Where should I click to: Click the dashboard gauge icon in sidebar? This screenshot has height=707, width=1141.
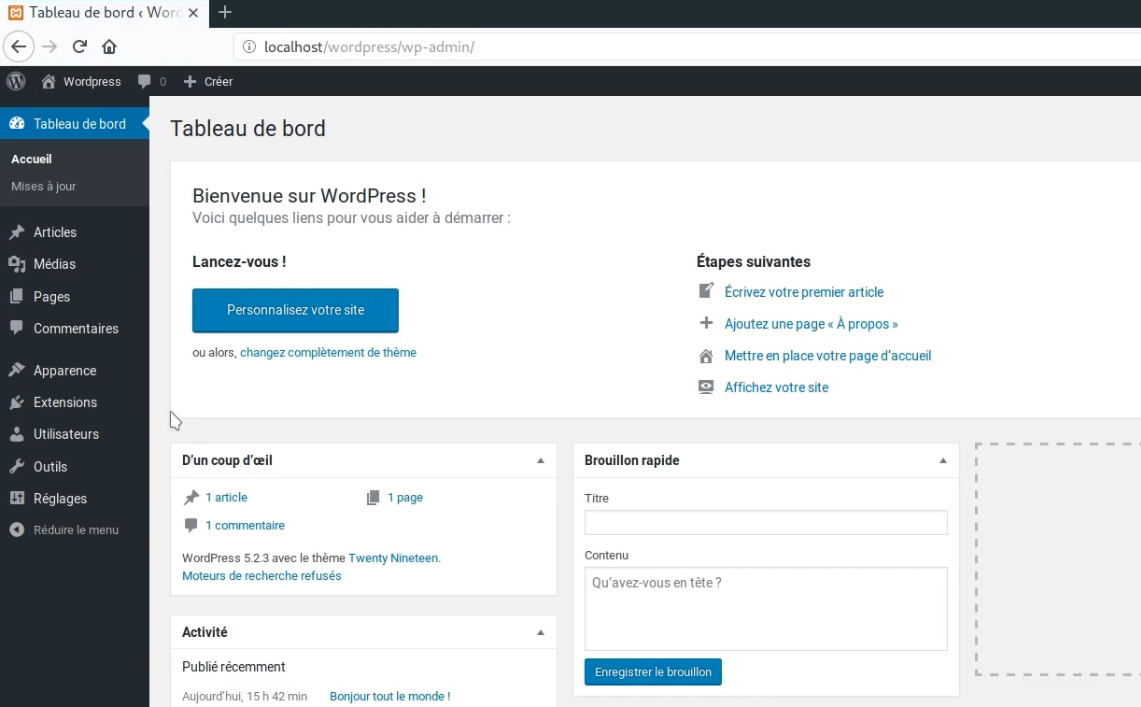(x=17, y=124)
